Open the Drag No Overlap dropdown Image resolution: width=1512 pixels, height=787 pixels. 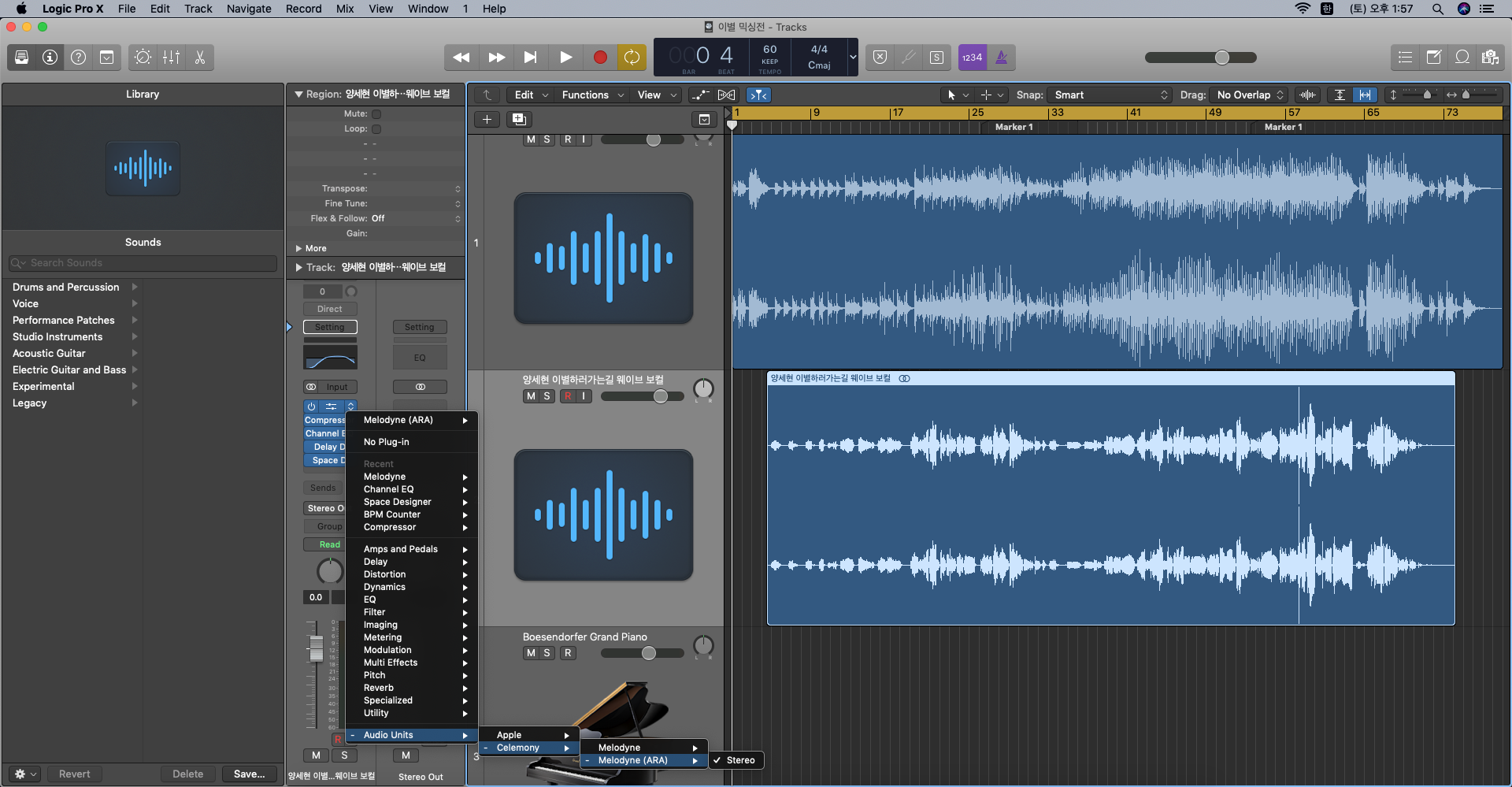click(1249, 95)
